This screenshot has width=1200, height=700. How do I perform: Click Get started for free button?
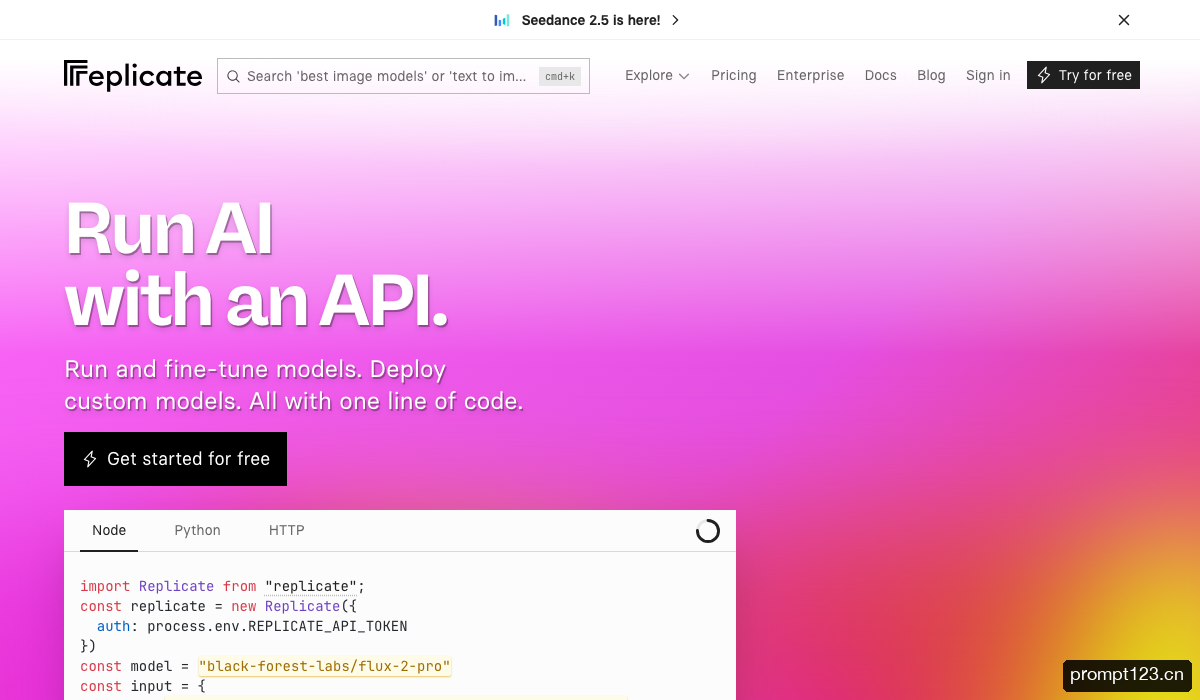coord(175,459)
